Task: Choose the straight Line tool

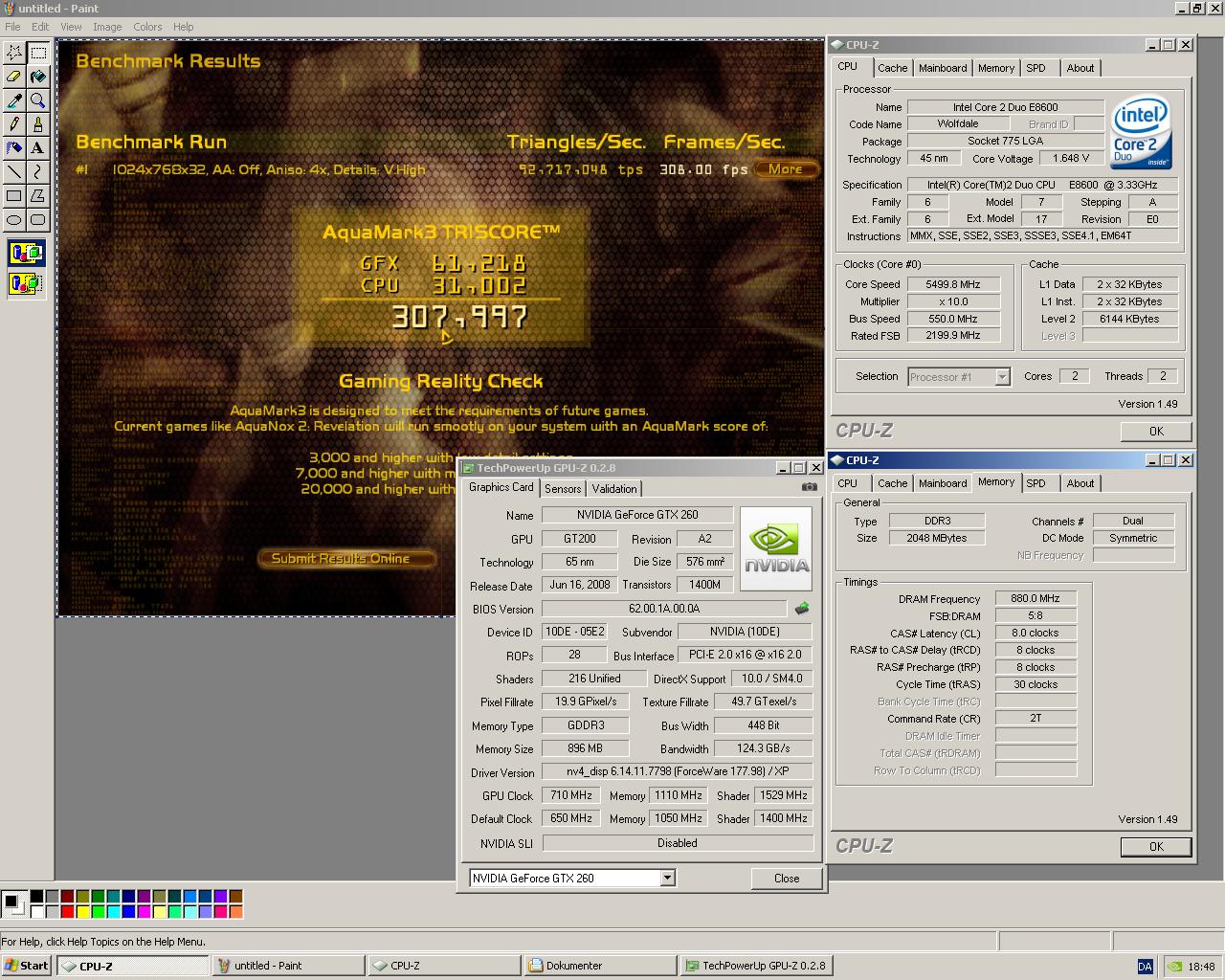Action: pos(14,172)
